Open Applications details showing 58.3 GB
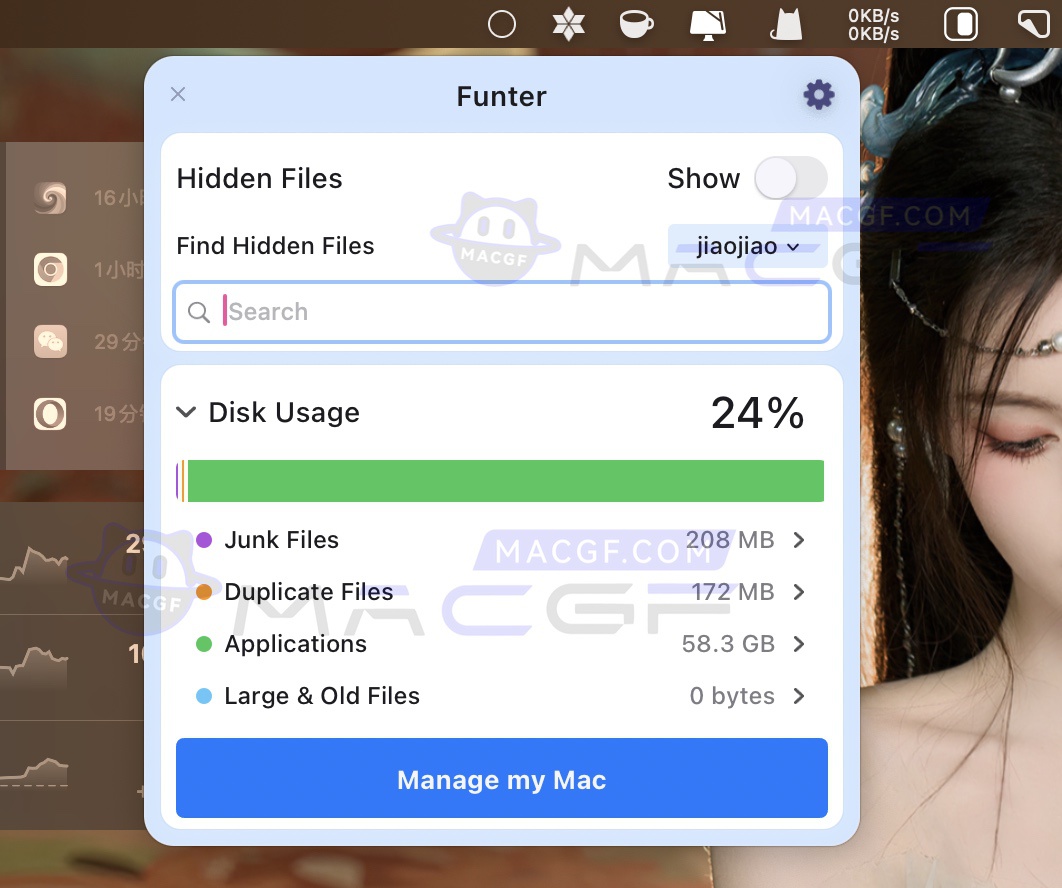This screenshot has width=1062, height=888. pos(799,644)
